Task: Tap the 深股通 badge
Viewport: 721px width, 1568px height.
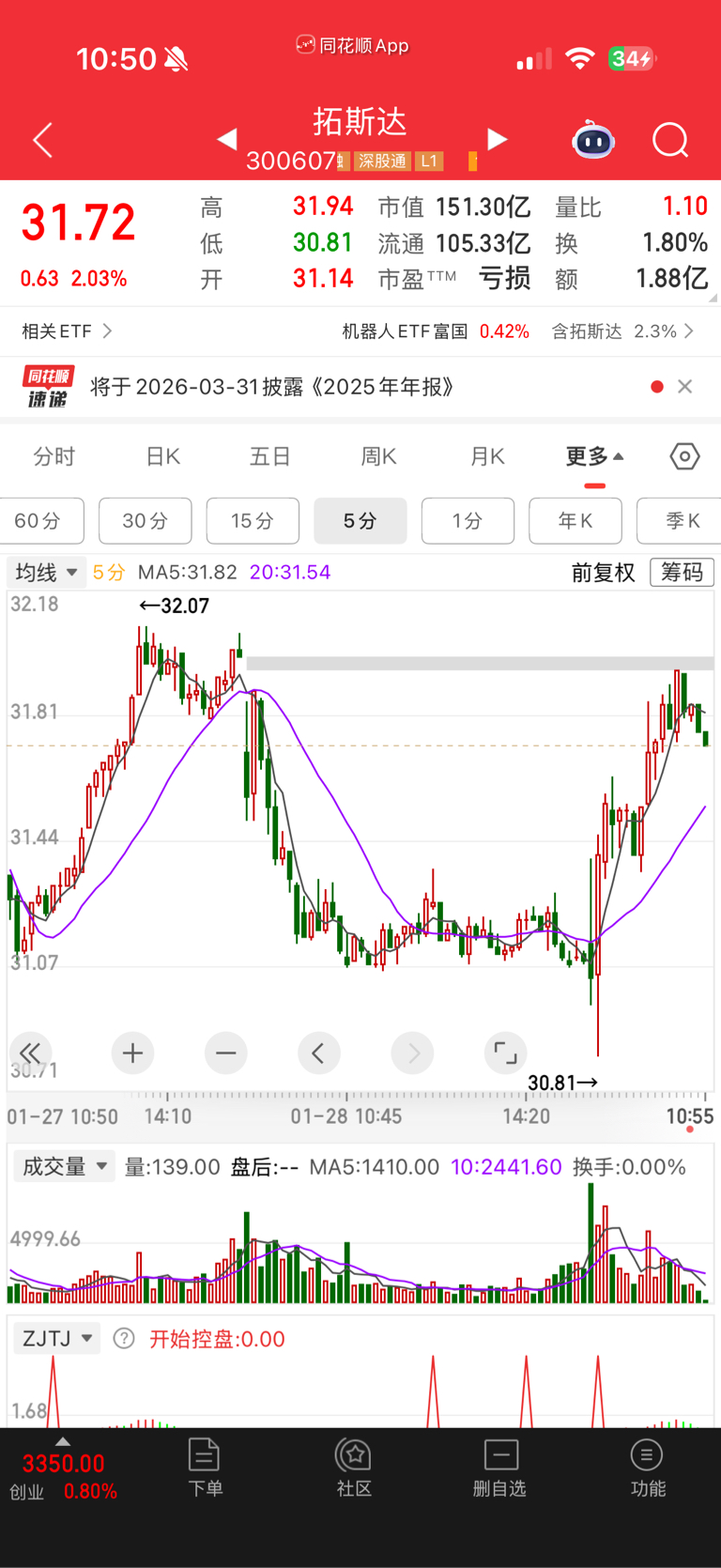Action: [382, 161]
